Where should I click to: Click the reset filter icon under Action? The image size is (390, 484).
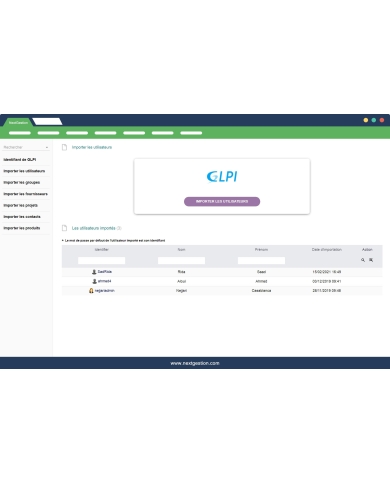click(x=371, y=260)
